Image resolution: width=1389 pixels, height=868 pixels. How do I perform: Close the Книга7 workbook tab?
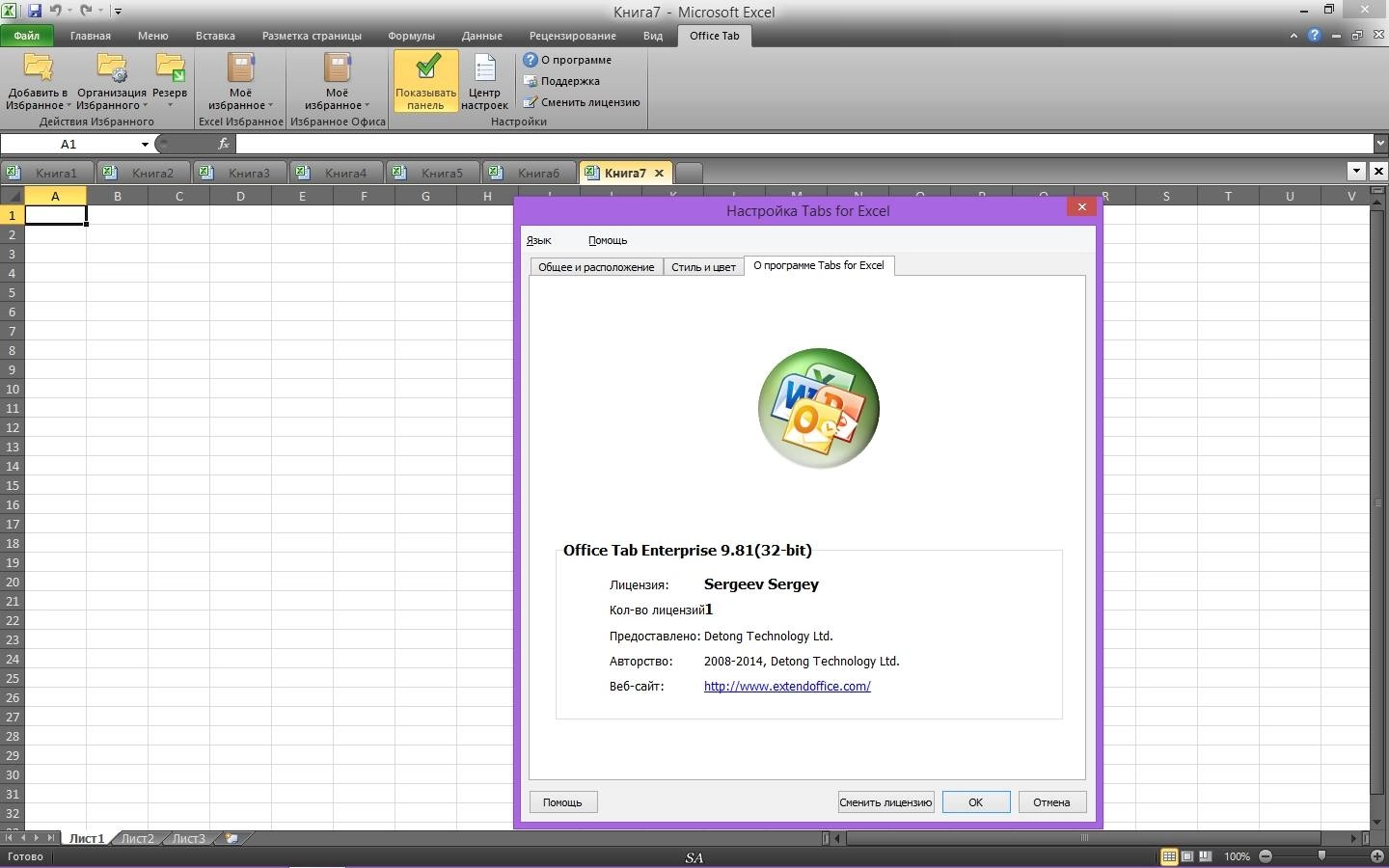(659, 173)
